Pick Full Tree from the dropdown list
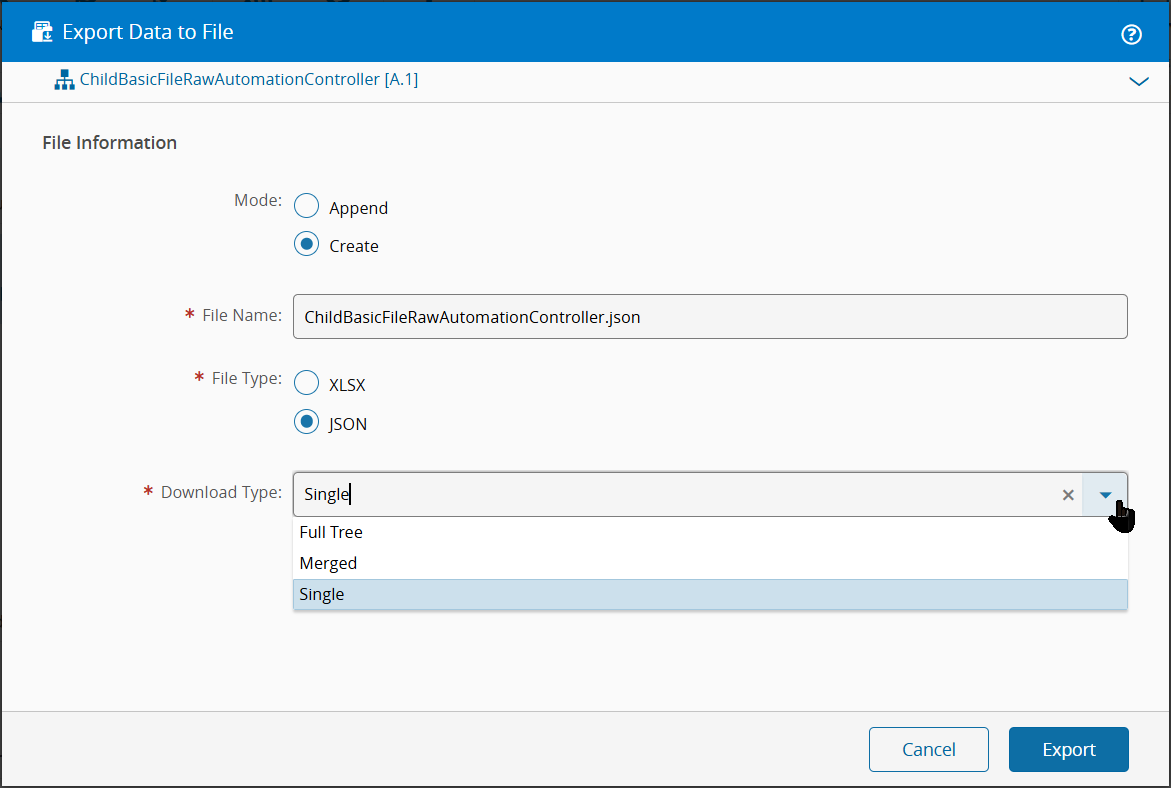This screenshot has width=1171, height=788. pos(331,532)
